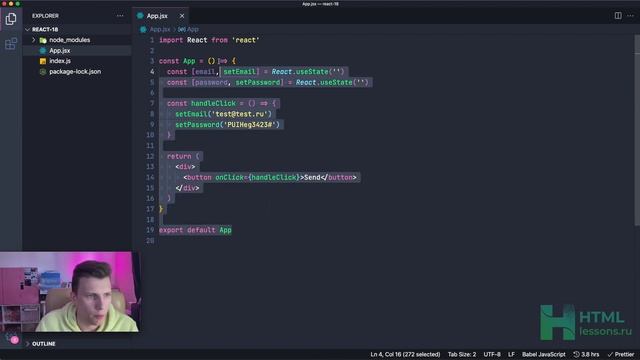Open the Extensions view in the activity bar

[11, 44]
